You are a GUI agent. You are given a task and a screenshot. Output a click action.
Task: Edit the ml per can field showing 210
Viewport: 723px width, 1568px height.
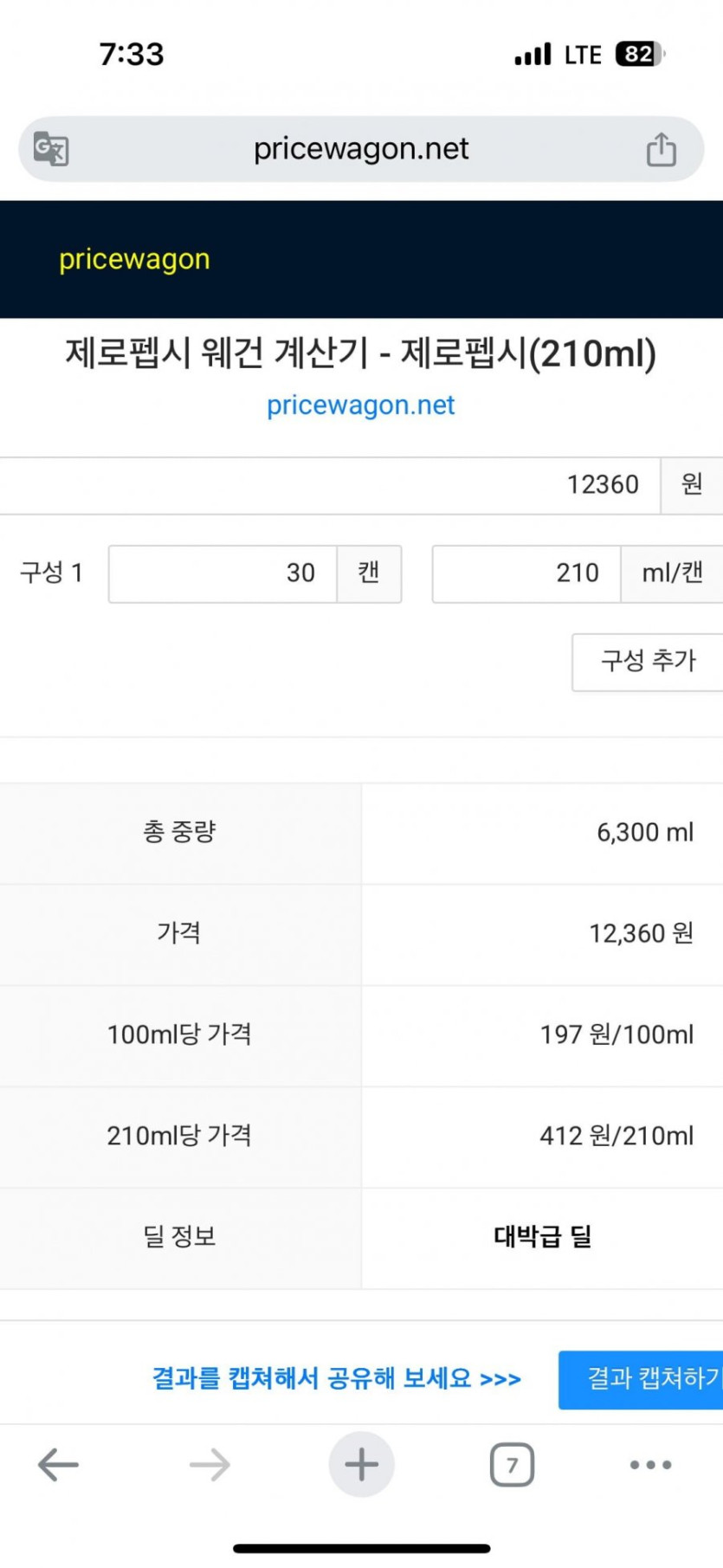pos(526,573)
